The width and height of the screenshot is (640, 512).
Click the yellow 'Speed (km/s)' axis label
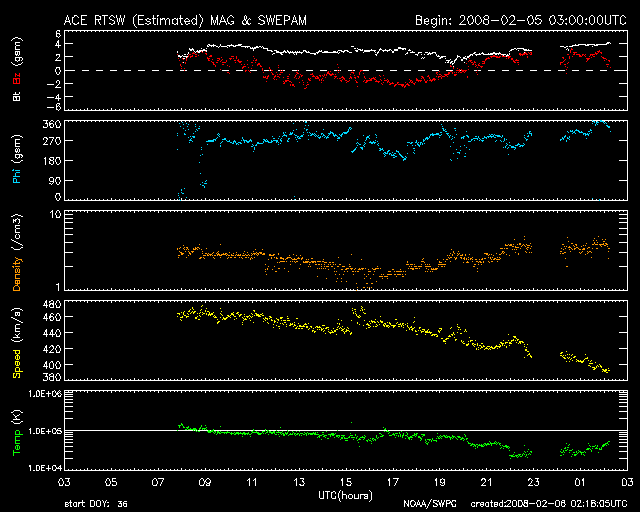(x=17, y=343)
